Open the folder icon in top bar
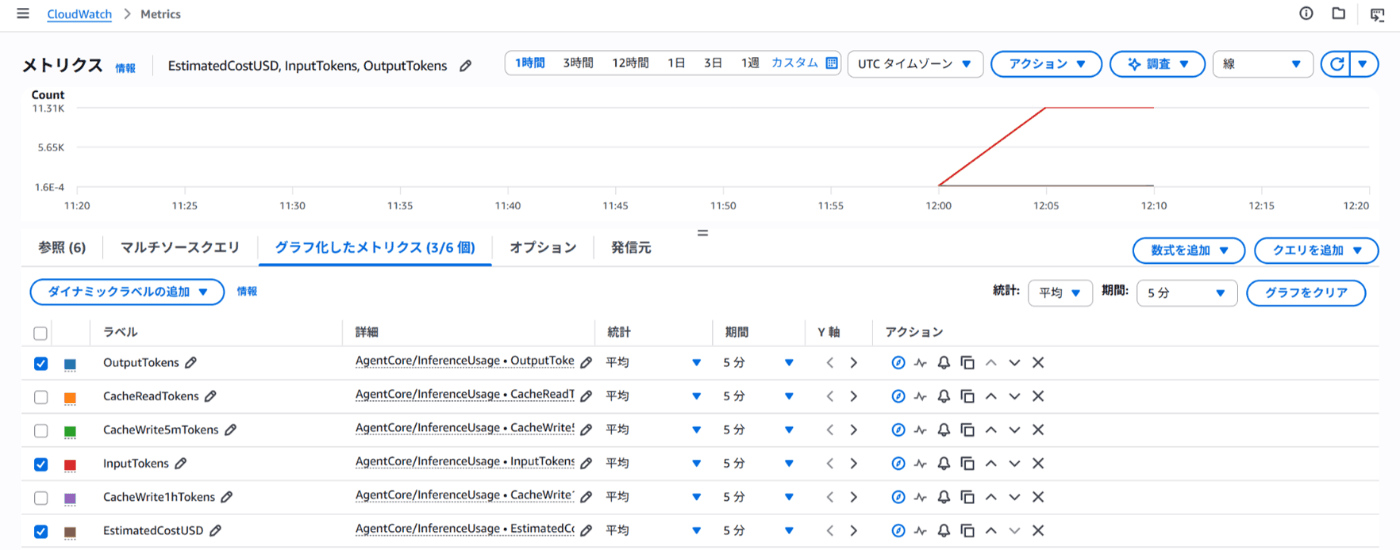Image resolution: width=1400 pixels, height=550 pixels. (x=1338, y=14)
